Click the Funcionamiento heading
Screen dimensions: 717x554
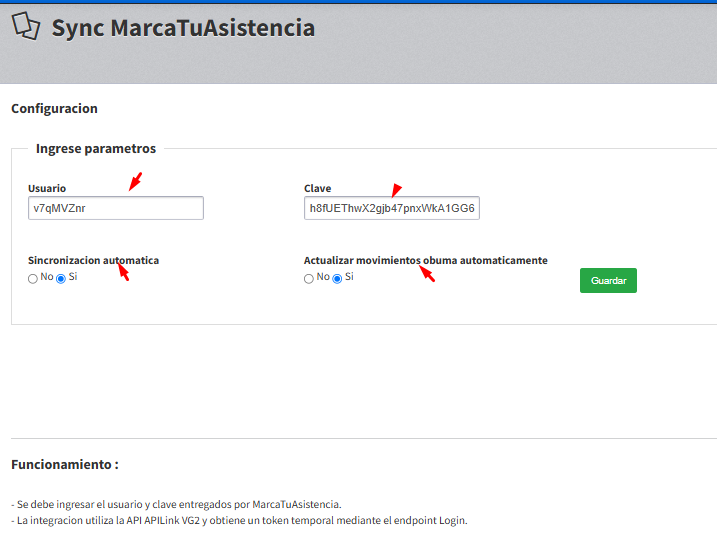click(65, 464)
